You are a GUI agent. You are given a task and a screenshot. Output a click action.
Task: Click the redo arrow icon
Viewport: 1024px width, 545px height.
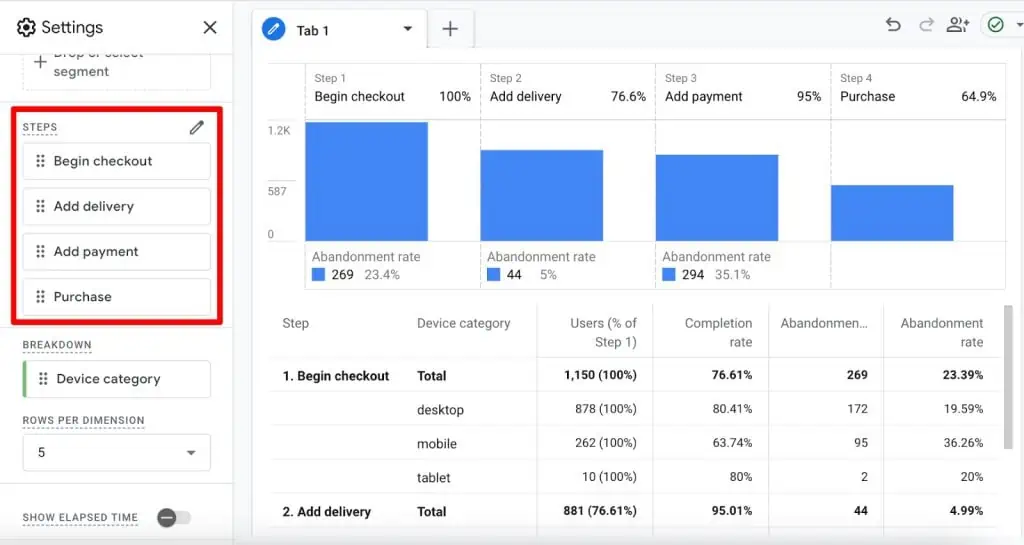pyautogui.click(x=926, y=25)
